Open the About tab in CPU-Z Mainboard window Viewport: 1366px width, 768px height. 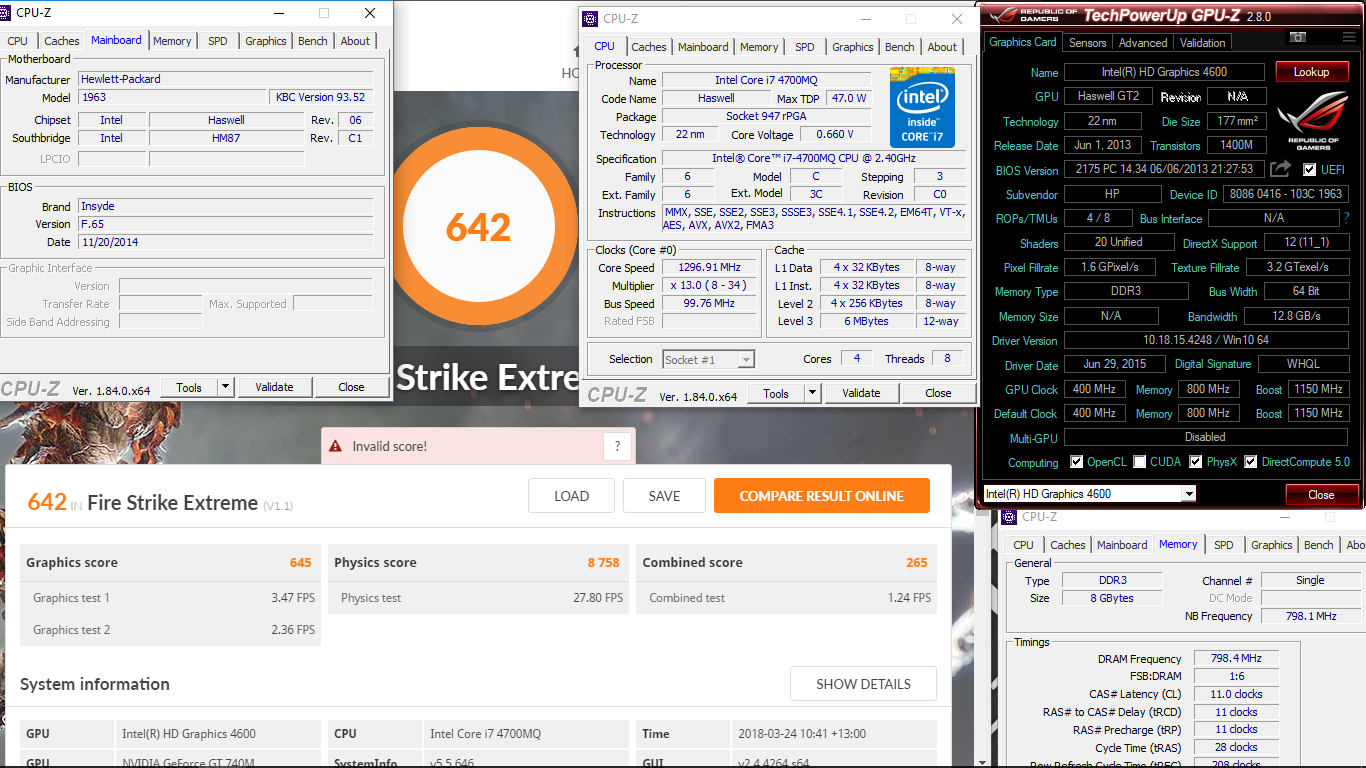point(355,41)
